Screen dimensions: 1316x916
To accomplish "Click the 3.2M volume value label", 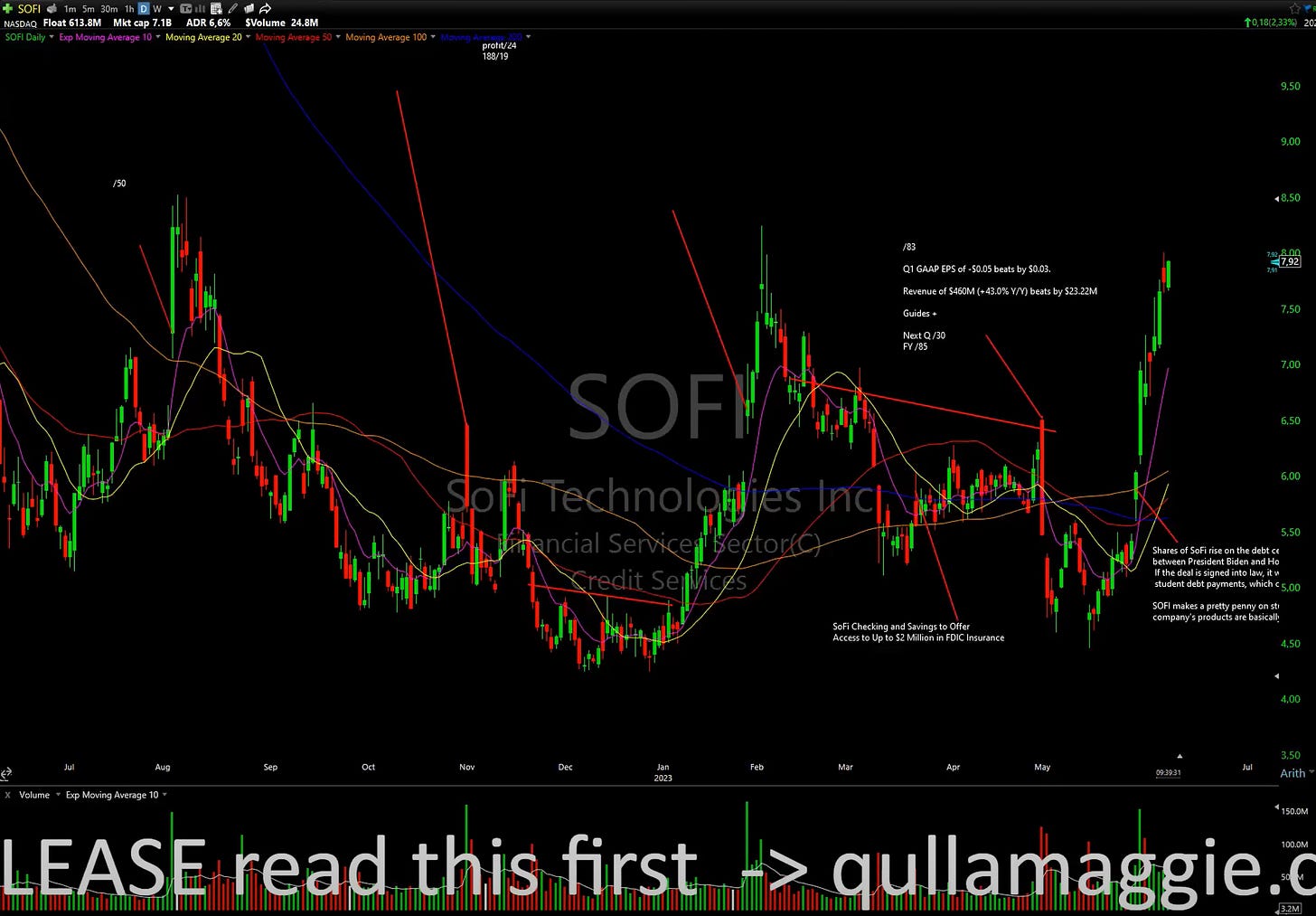I will tap(1289, 908).
